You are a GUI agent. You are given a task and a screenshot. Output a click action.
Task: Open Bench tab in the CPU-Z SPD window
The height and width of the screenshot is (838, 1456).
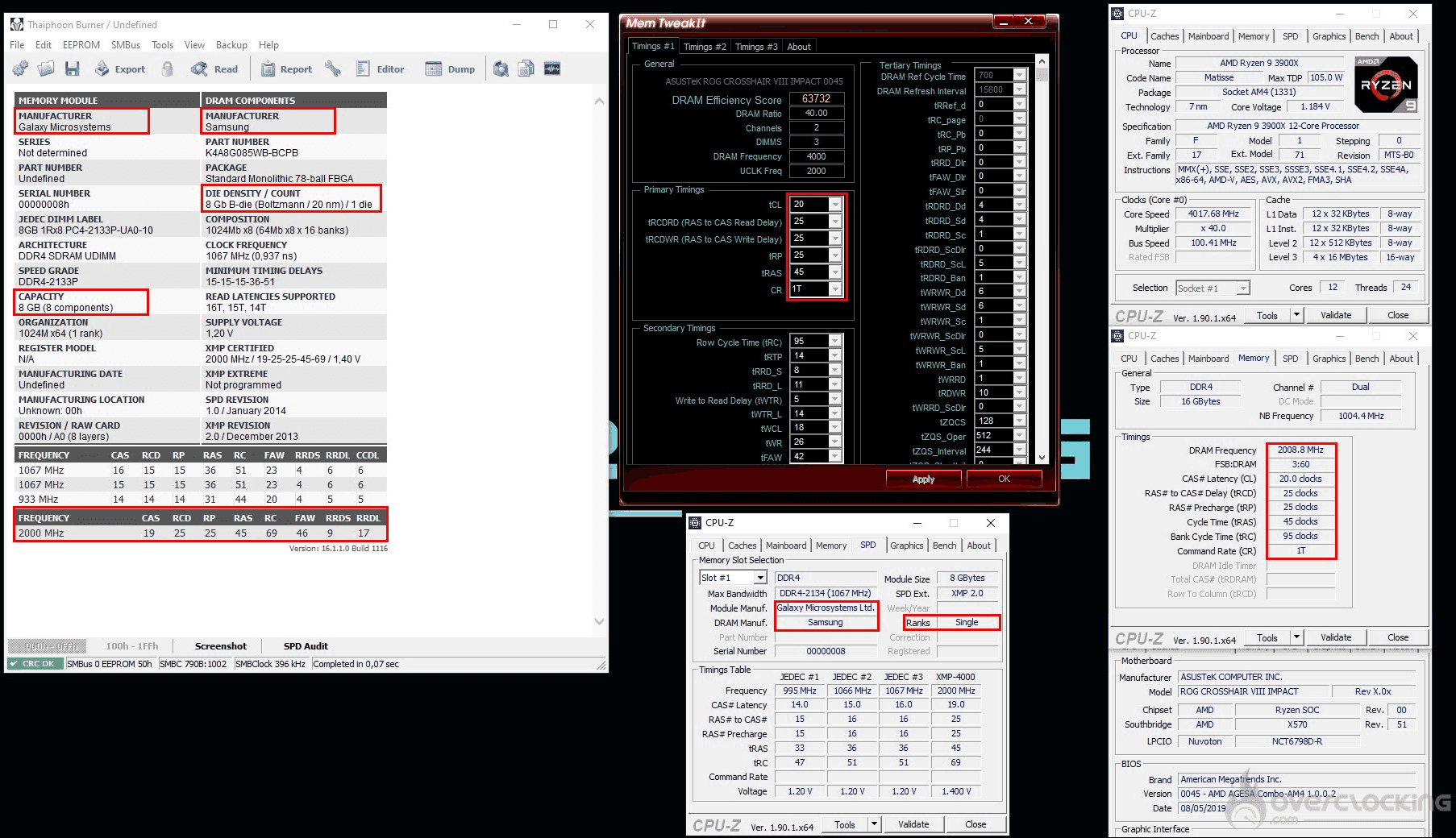point(944,546)
